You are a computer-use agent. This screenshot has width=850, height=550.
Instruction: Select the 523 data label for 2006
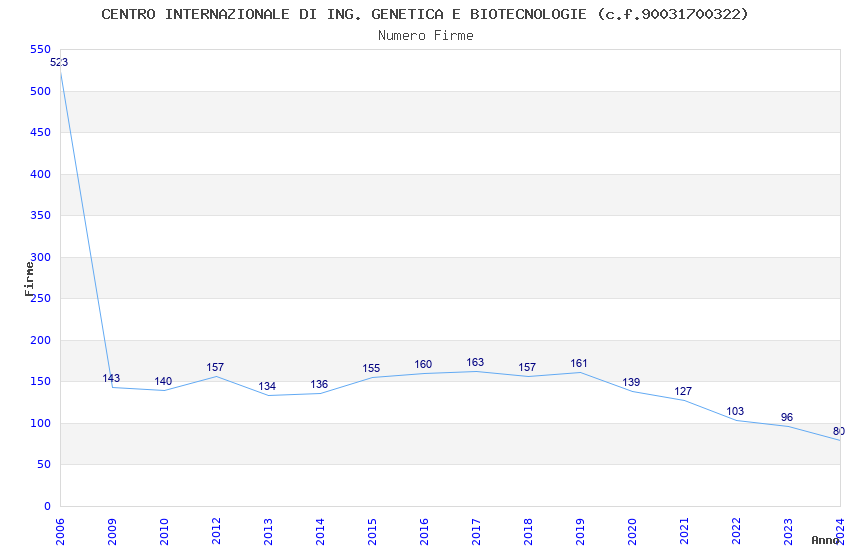click(x=59, y=62)
